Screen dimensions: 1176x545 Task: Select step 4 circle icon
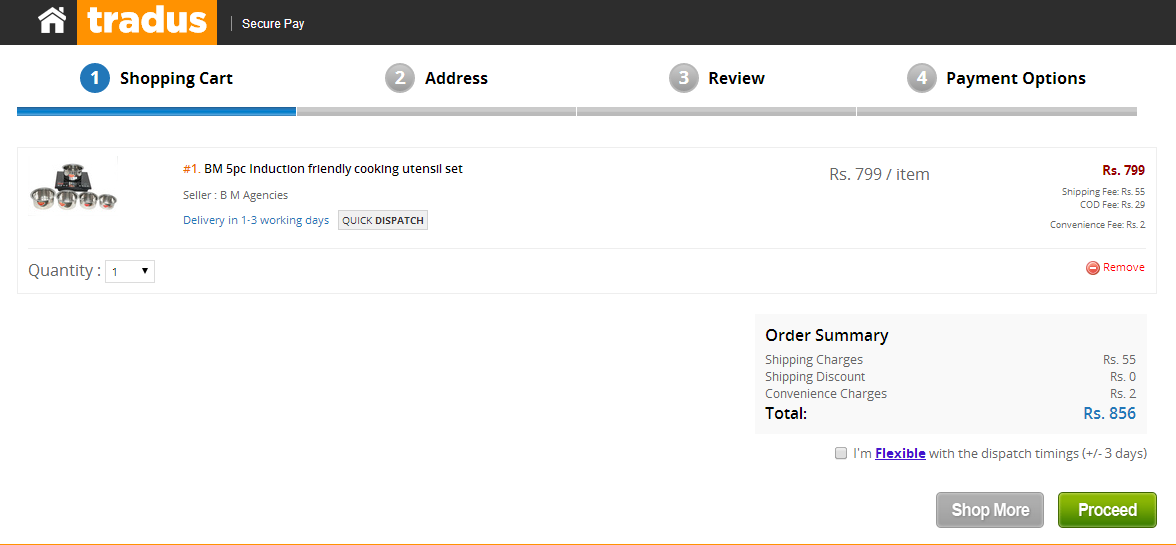[x=922, y=78]
